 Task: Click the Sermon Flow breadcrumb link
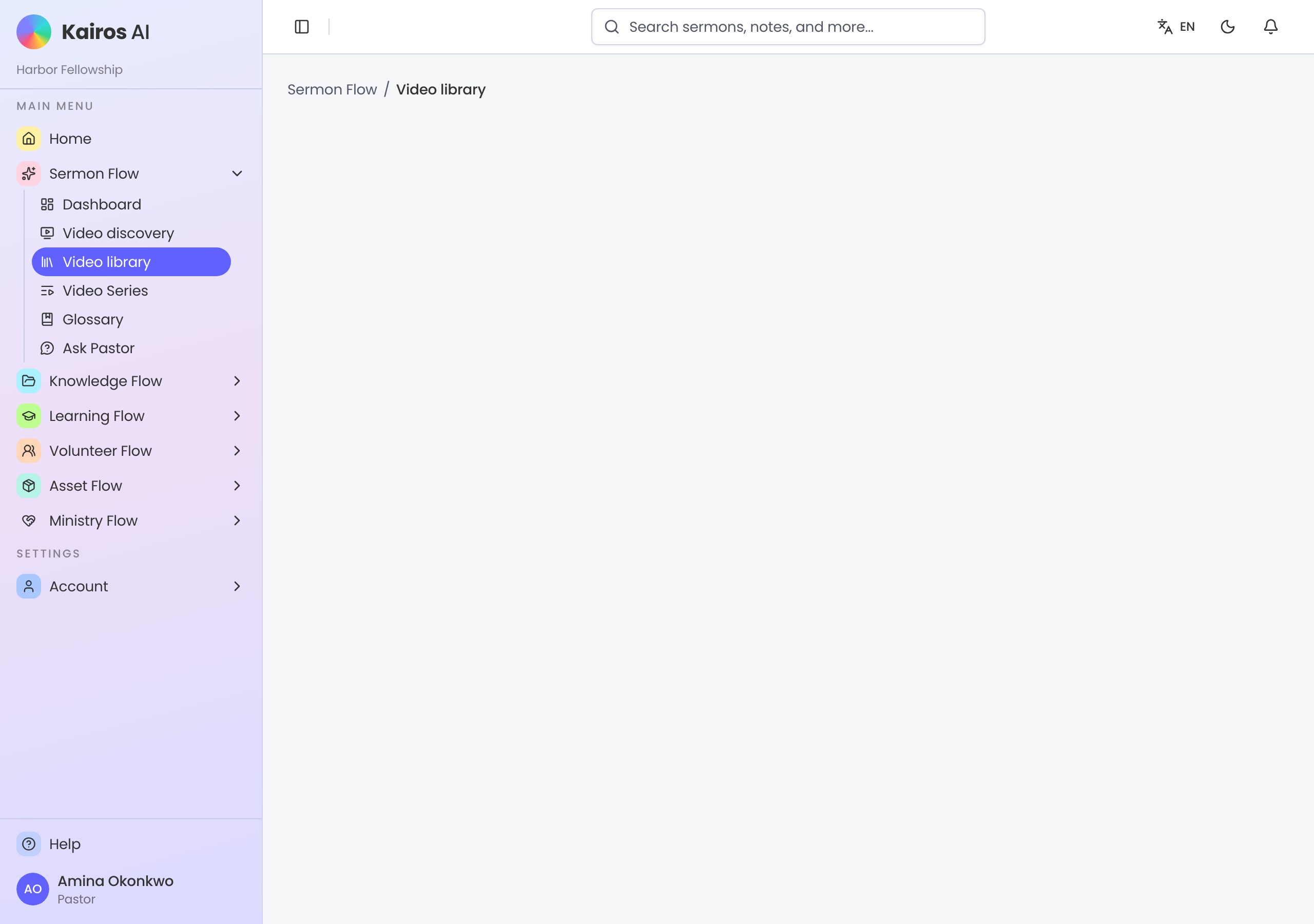[x=332, y=90]
